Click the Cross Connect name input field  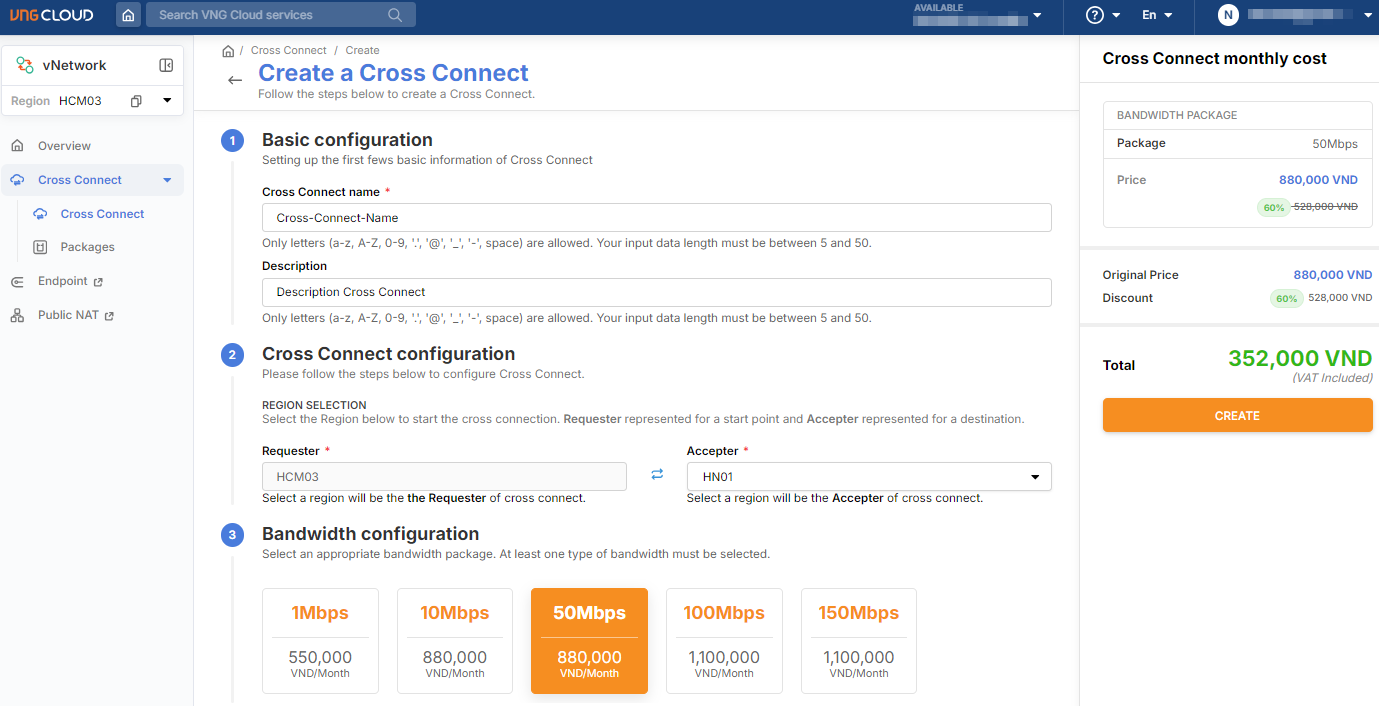pyautogui.click(x=656, y=217)
